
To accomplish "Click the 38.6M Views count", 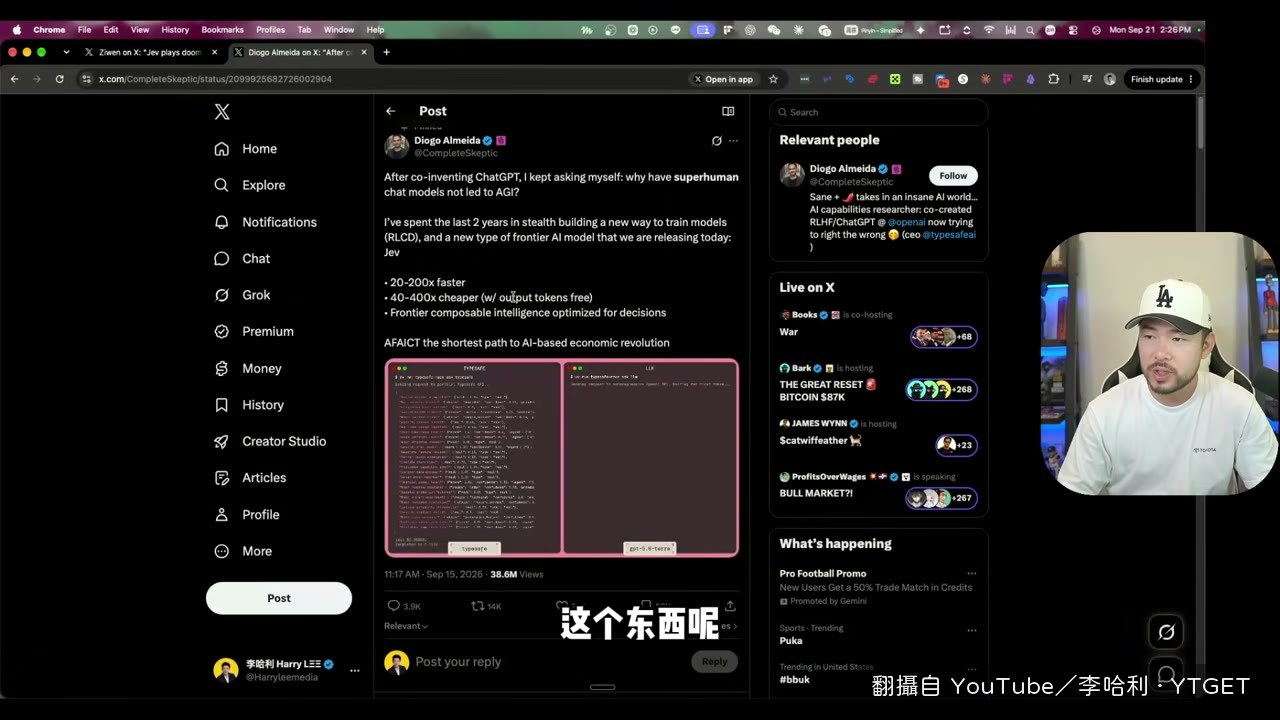I will (517, 575).
